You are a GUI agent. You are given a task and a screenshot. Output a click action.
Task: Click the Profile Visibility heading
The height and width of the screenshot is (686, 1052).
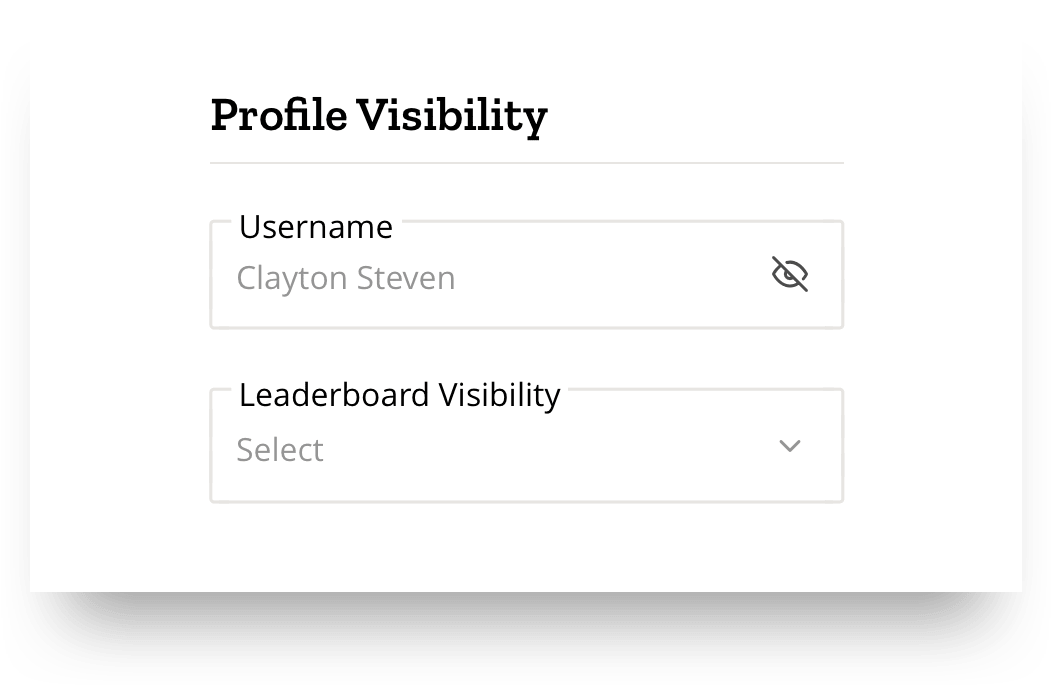(379, 116)
